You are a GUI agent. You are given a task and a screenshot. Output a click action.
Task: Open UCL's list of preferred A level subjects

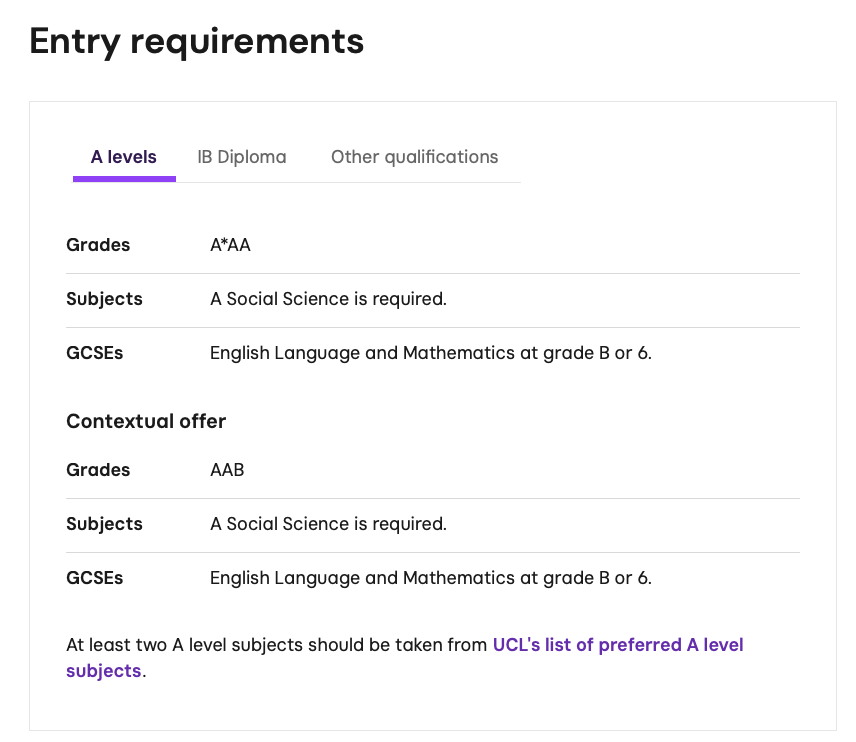pyautogui.click(x=617, y=645)
